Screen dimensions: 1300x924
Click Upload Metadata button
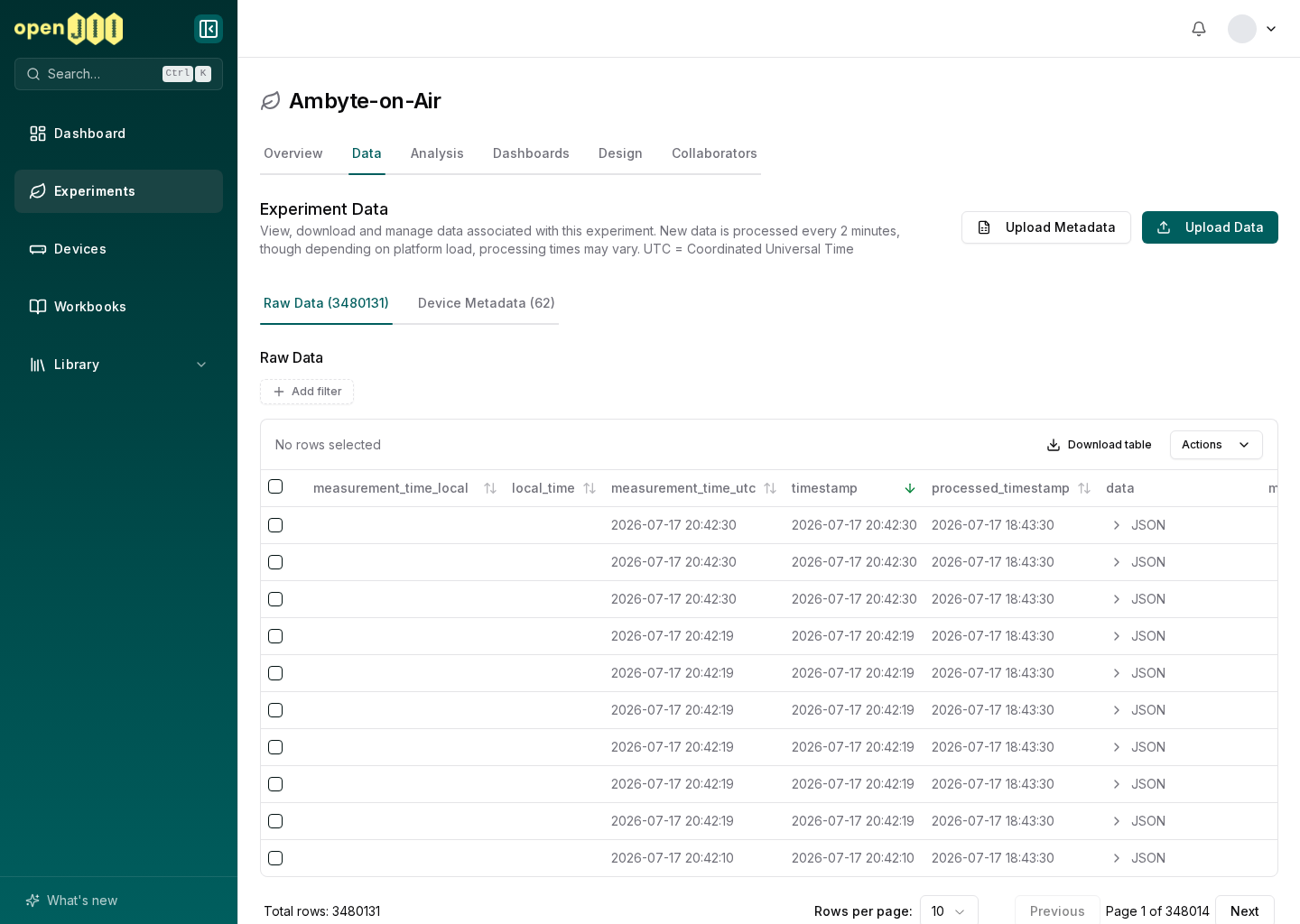(x=1046, y=227)
